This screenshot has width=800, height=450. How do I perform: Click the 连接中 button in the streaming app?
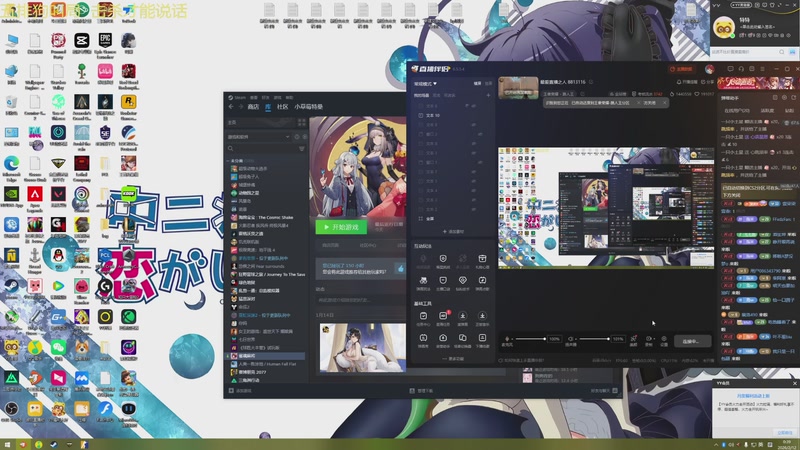tap(692, 341)
